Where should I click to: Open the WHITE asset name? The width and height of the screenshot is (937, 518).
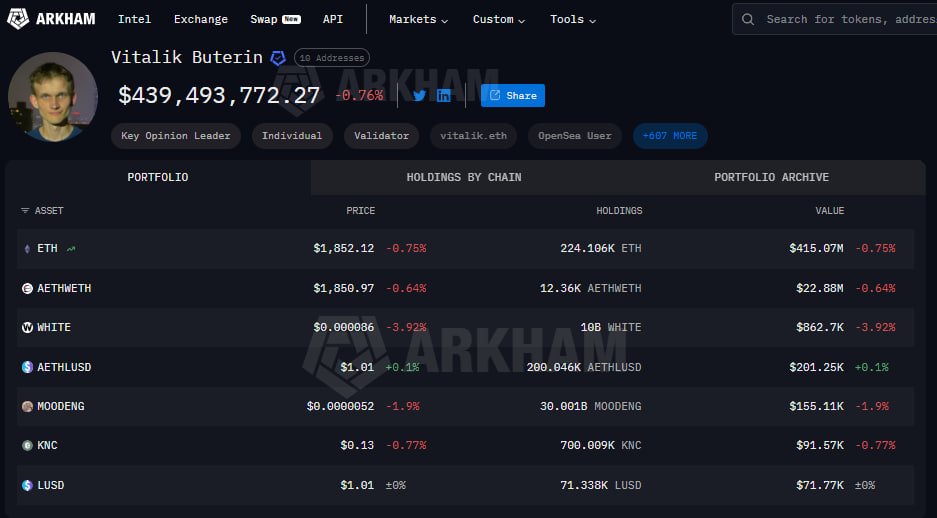[54, 327]
